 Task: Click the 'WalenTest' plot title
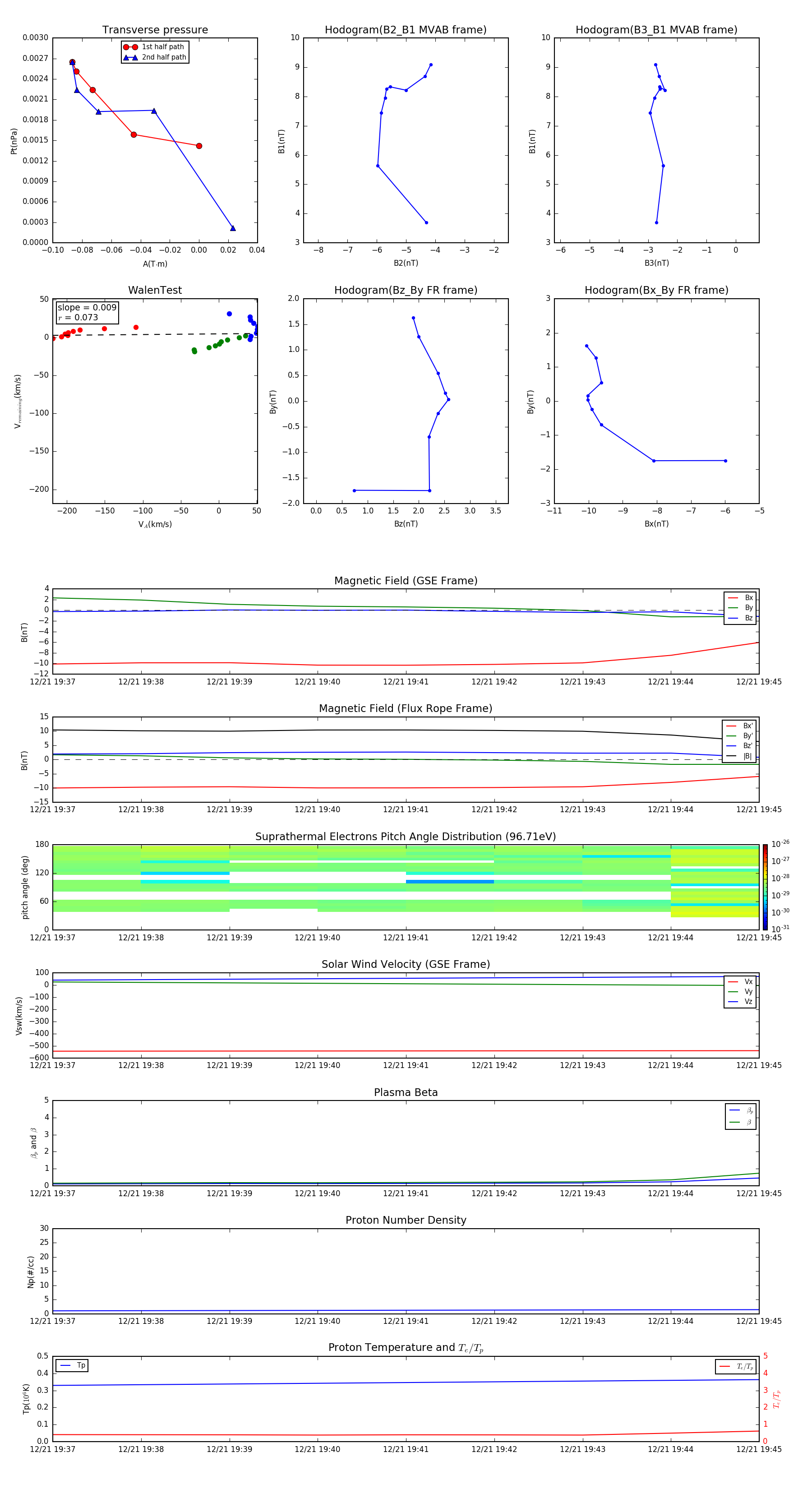point(155,290)
